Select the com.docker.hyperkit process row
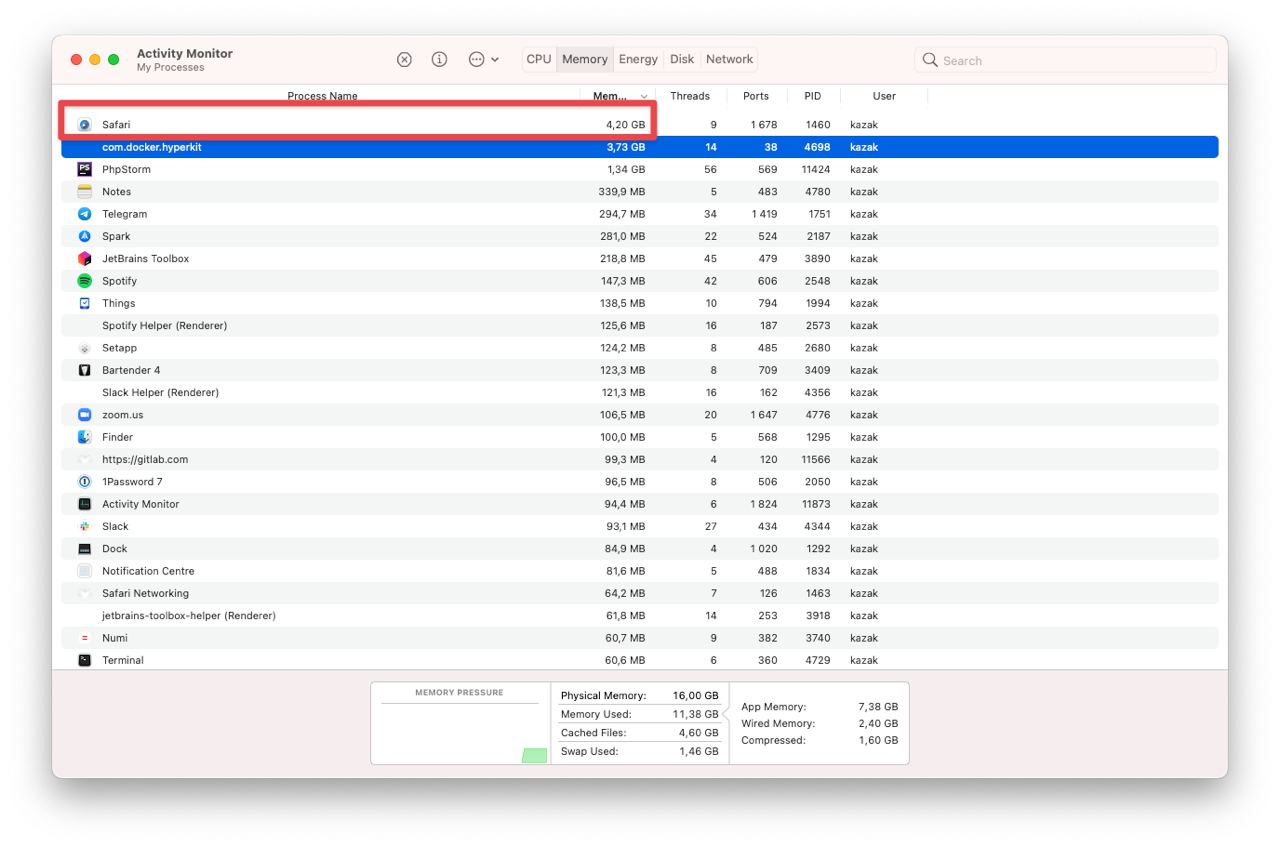The height and width of the screenshot is (847, 1280). point(640,147)
